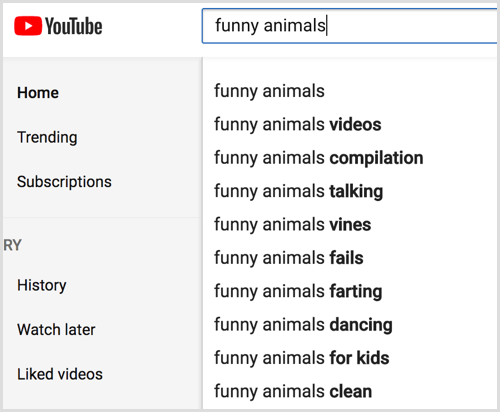The width and height of the screenshot is (500, 412).
Task: Open History from the library section
Action: [42, 286]
